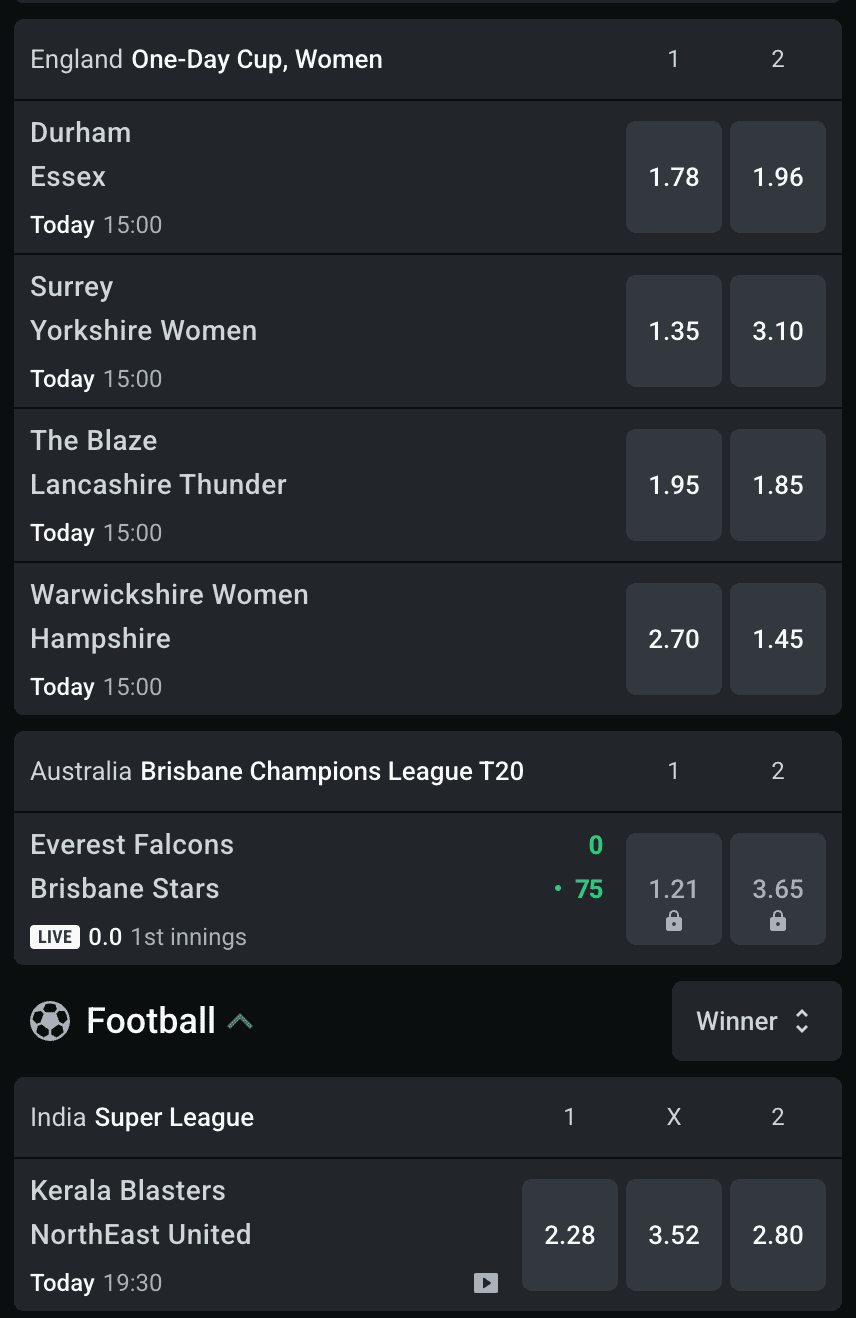Choose Warwickshire Women odds 2.70
This screenshot has height=1318, width=856.
pos(673,639)
